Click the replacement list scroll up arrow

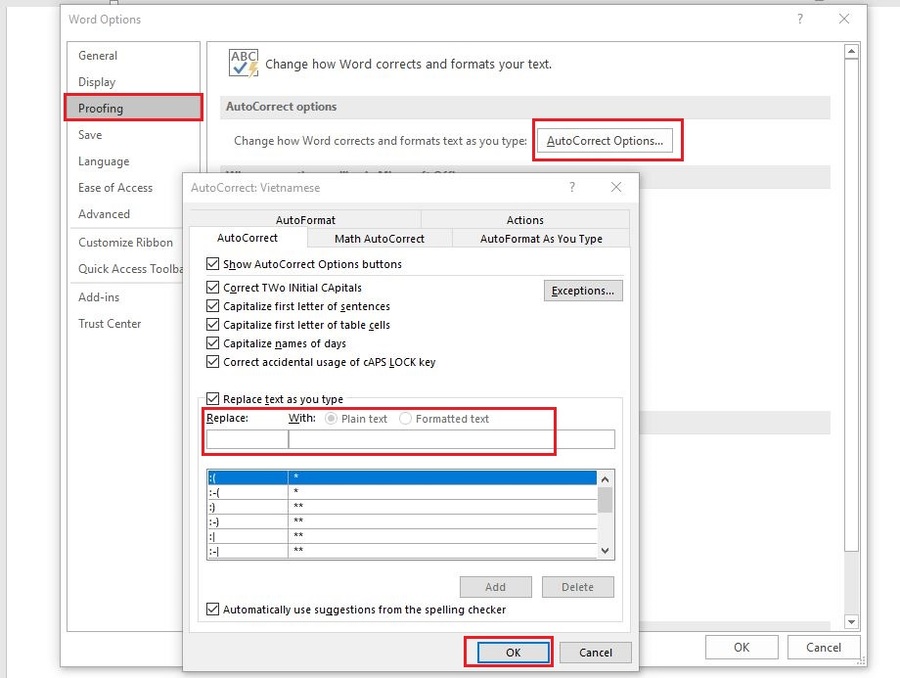point(605,479)
